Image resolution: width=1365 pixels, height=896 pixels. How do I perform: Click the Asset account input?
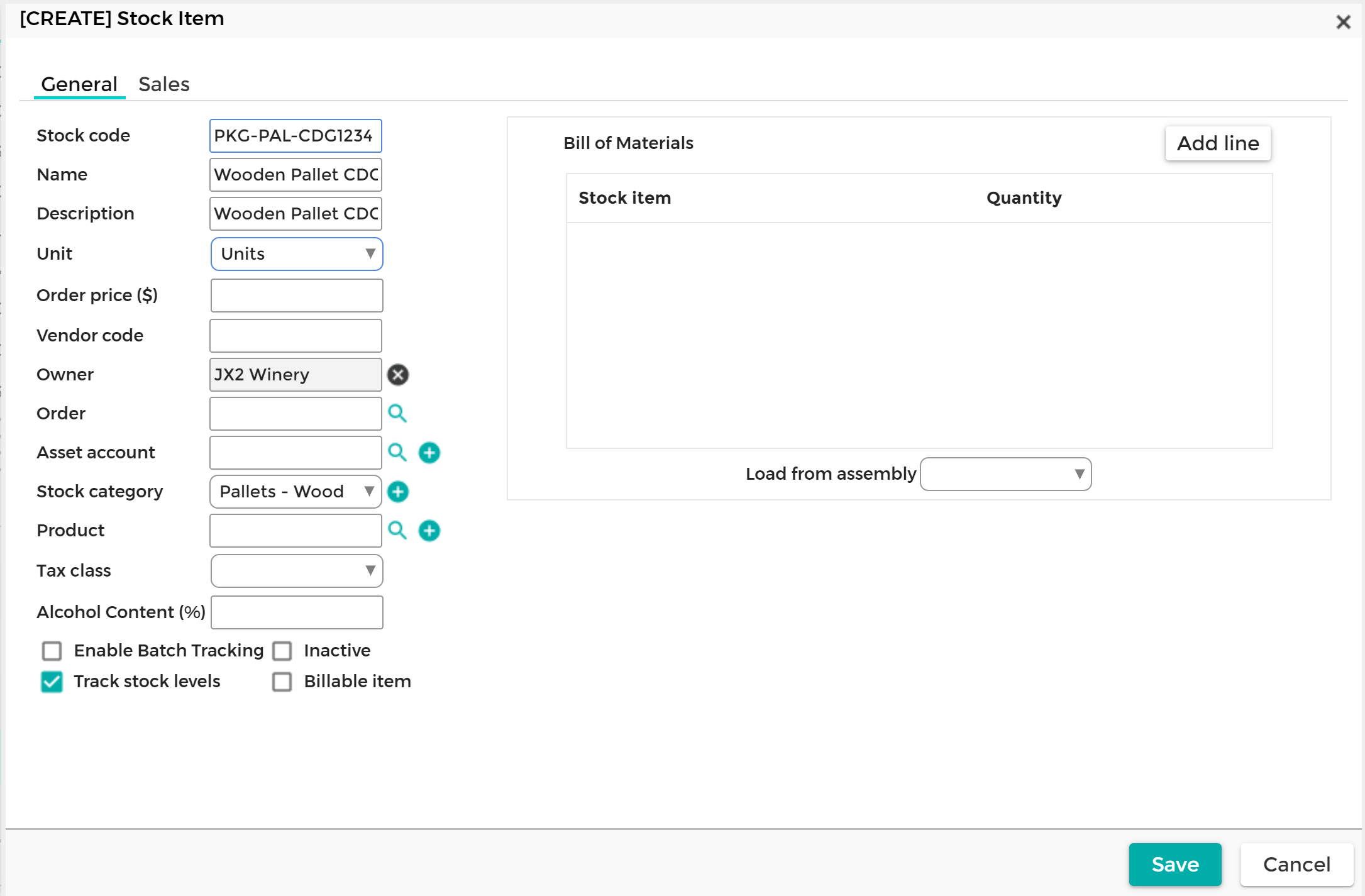pyautogui.click(x=296, y=453)
